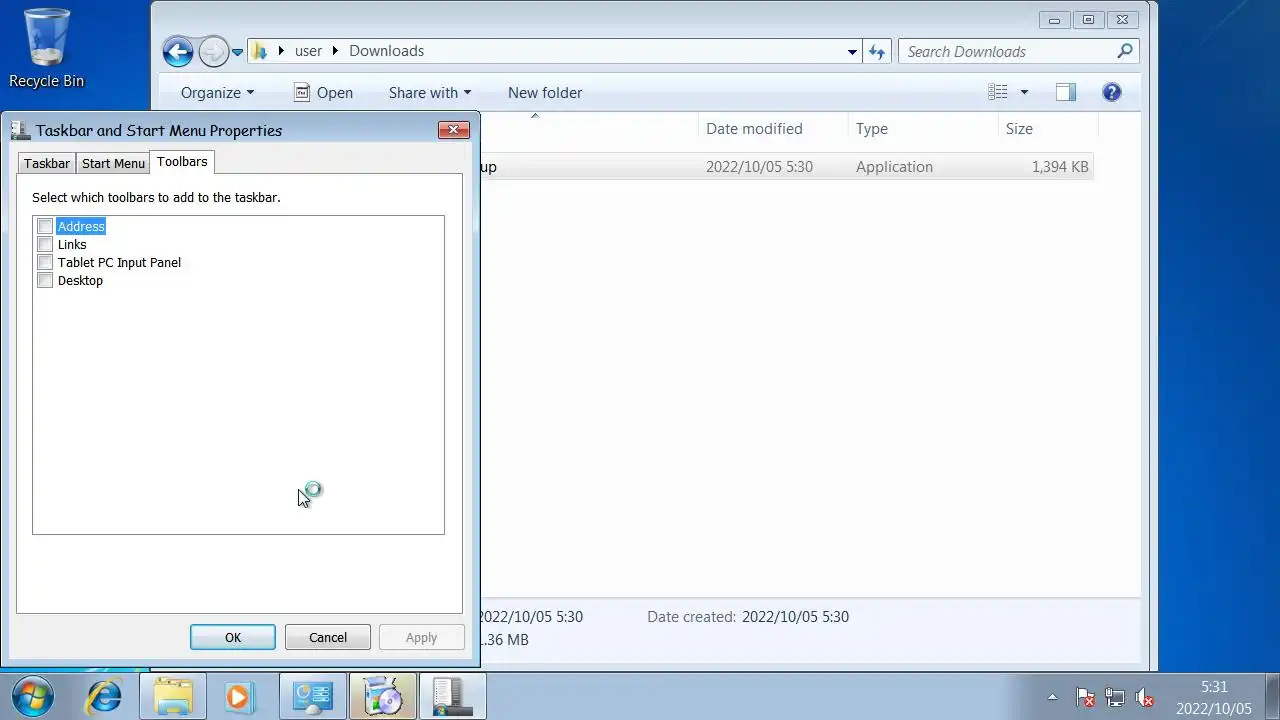This screenshot has height=720, width=1280.
Task: Click OK in Taskbar properties dialog
Action: tap(233, 638)
